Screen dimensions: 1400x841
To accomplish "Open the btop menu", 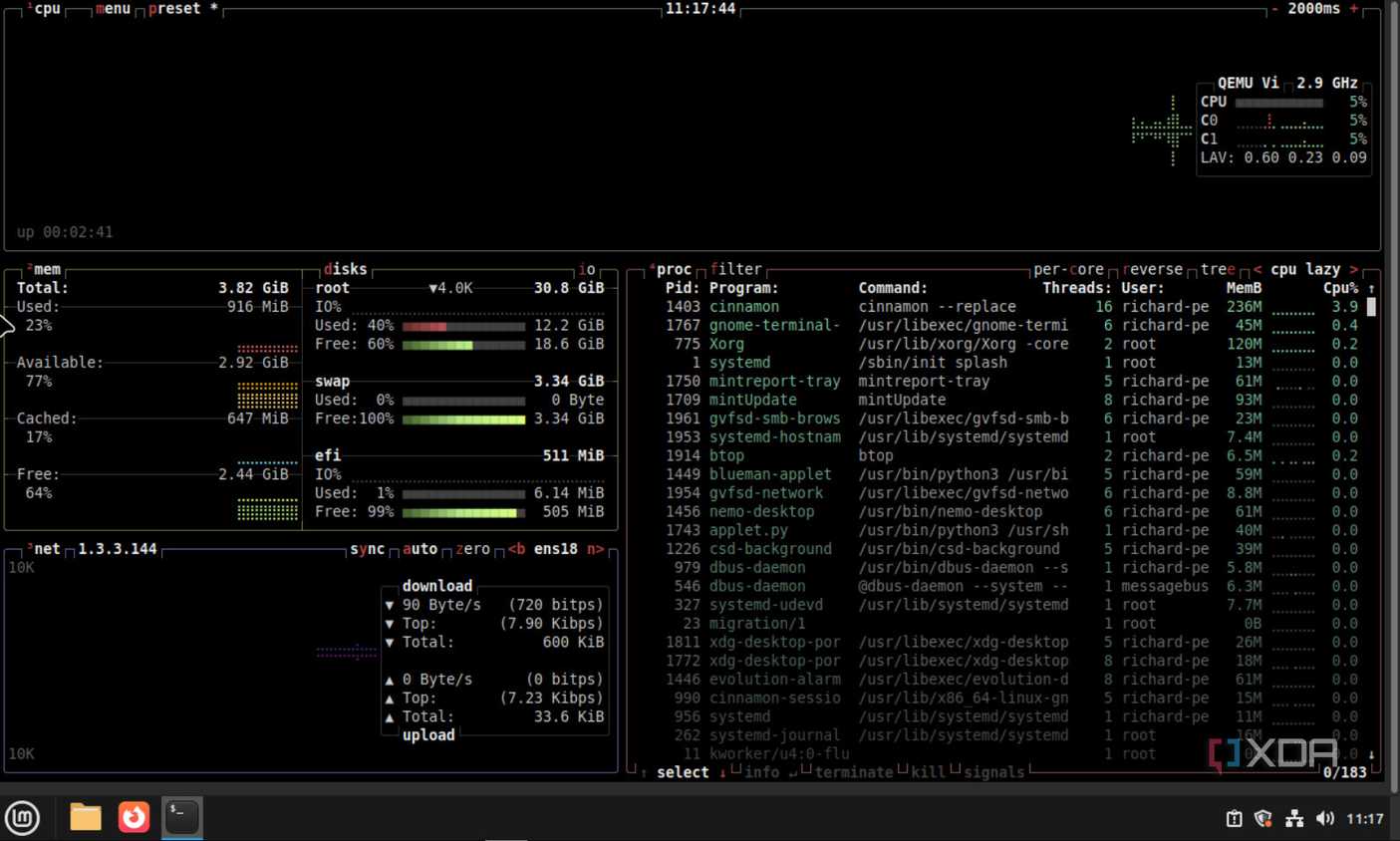I will (113, 8).
